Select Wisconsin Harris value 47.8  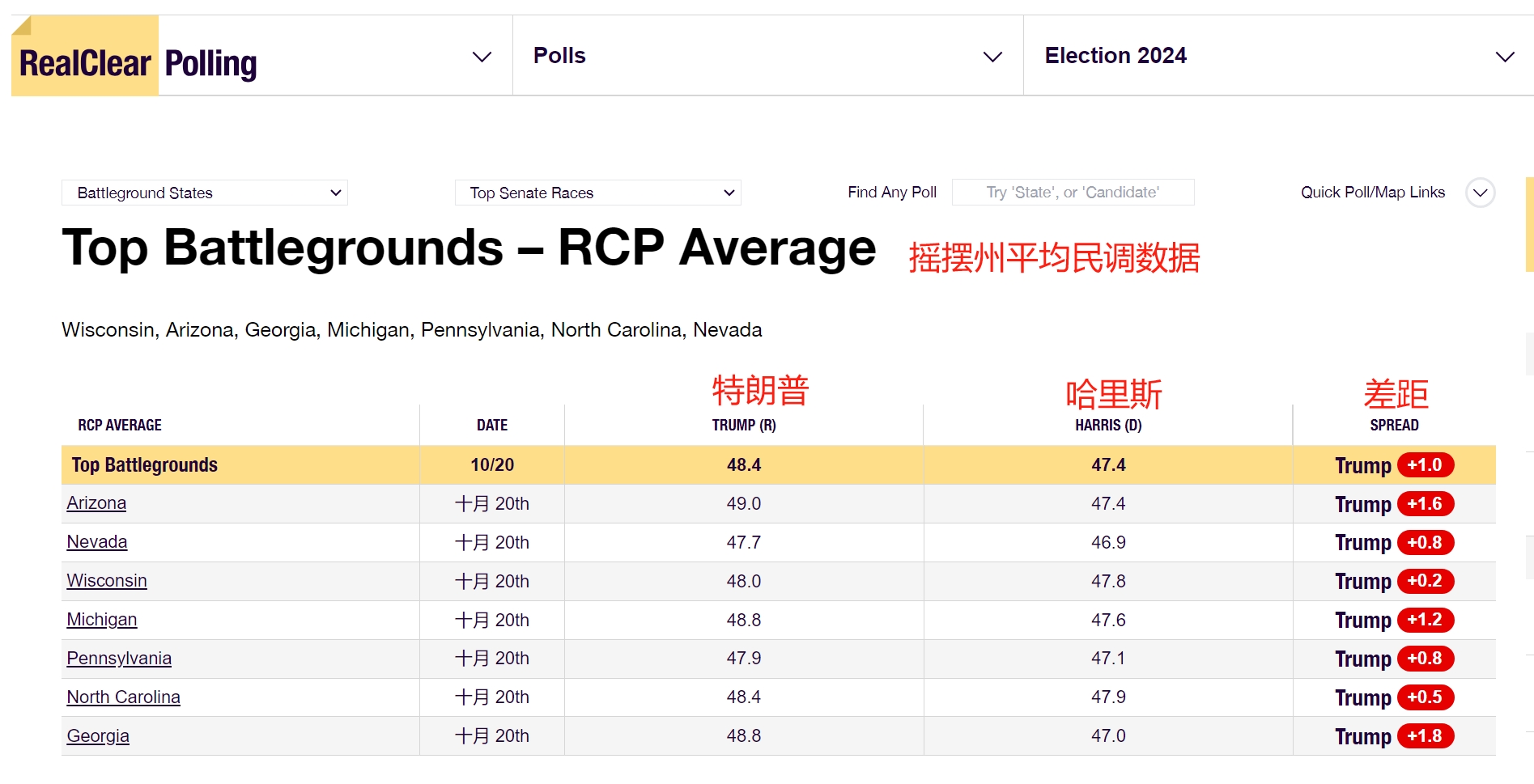(x=1108, y=581)
